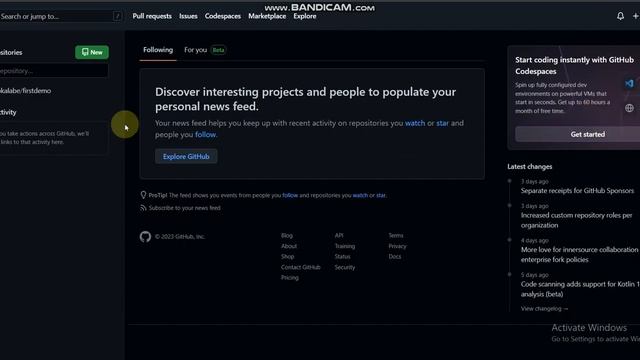Open Explore in the top navigation

[305, 16]
